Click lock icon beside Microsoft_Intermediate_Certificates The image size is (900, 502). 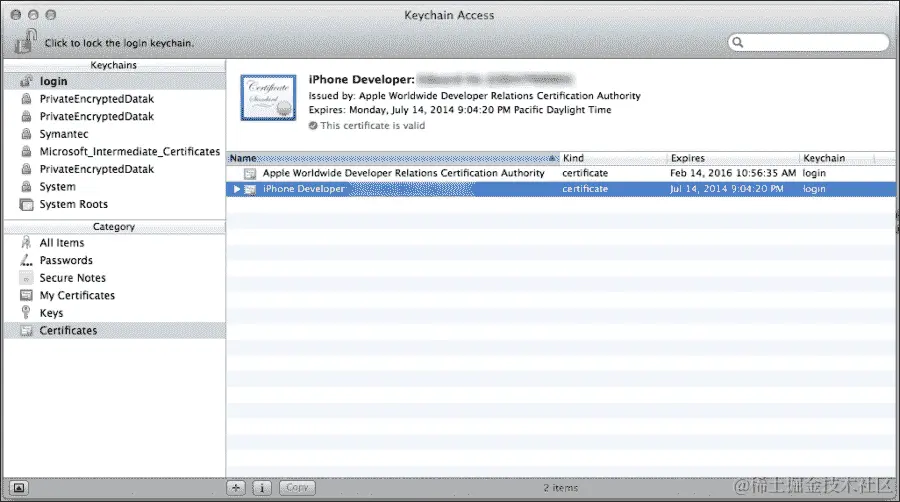26,151
